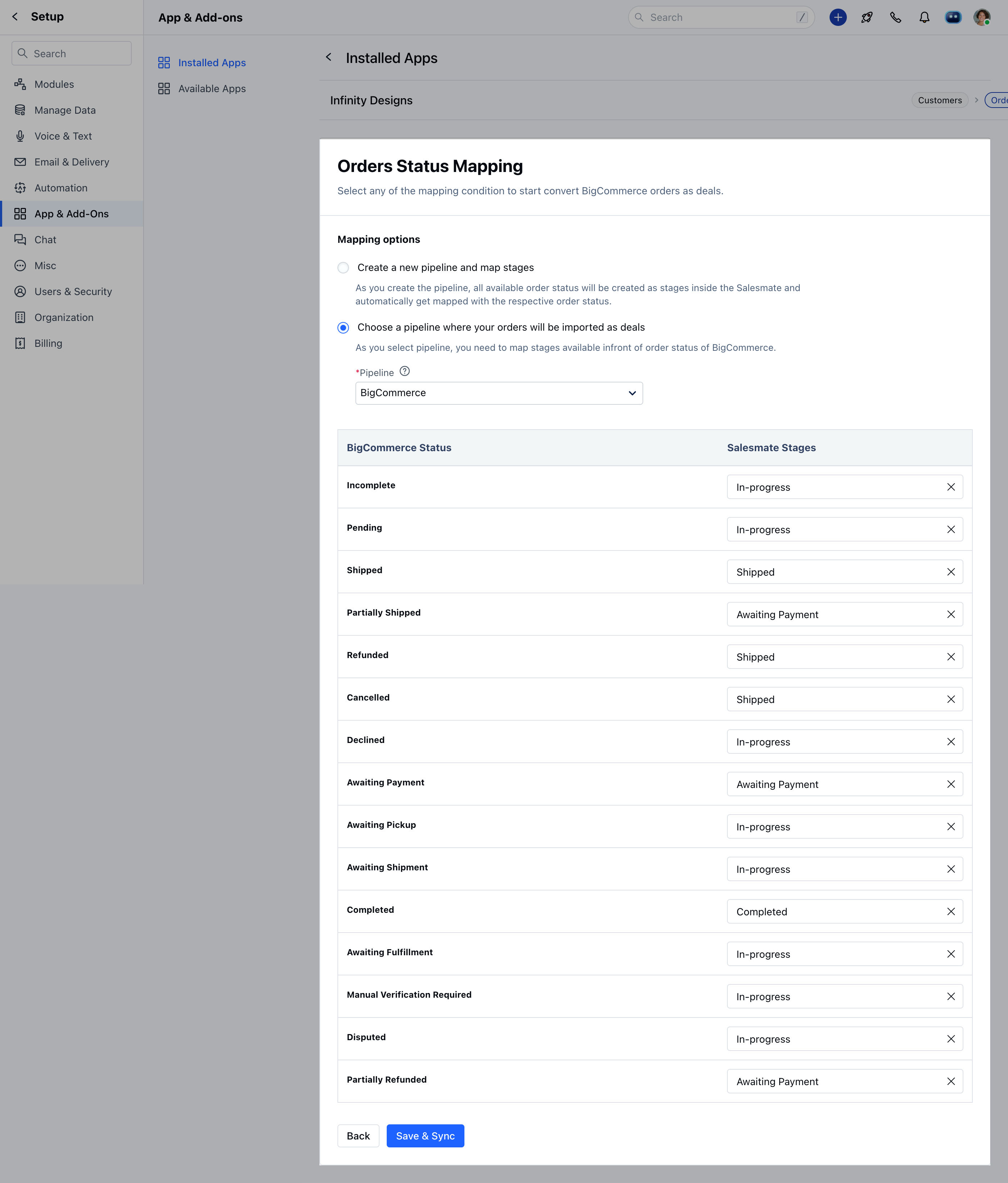Click the Setup back arrow icon
The image size is (1008, 1183).
click(15, 17)
